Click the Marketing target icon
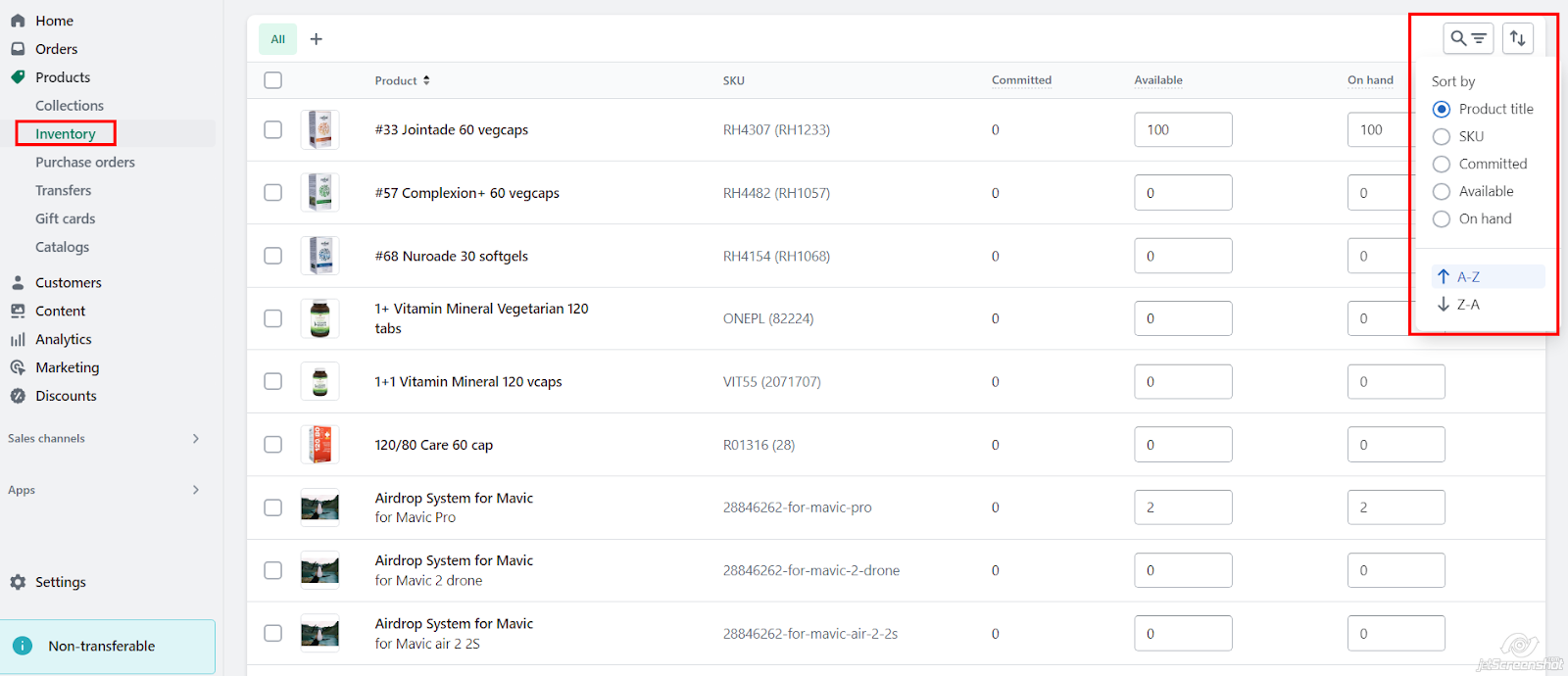 (x=18, y=367)
